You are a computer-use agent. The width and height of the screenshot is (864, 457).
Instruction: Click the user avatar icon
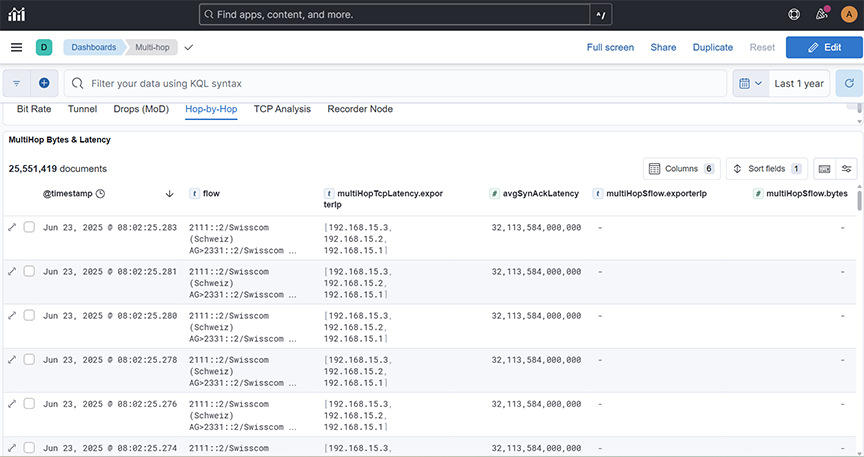848,15
